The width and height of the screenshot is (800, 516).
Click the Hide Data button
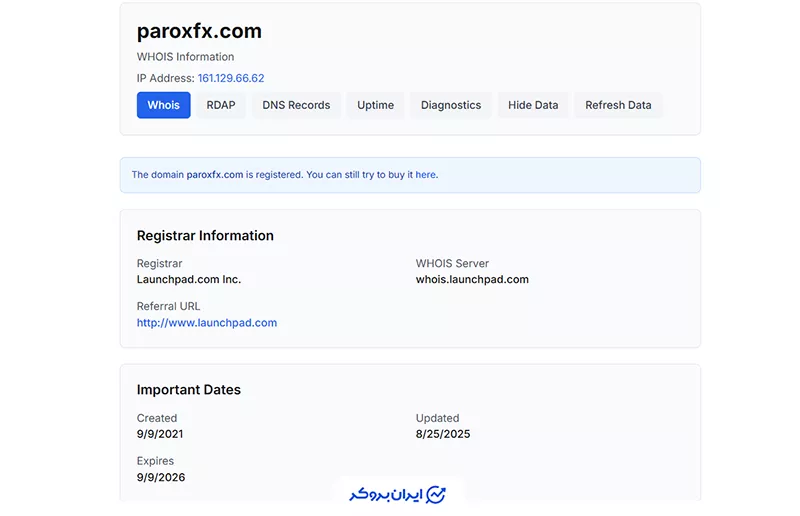(x=533, y=105)
